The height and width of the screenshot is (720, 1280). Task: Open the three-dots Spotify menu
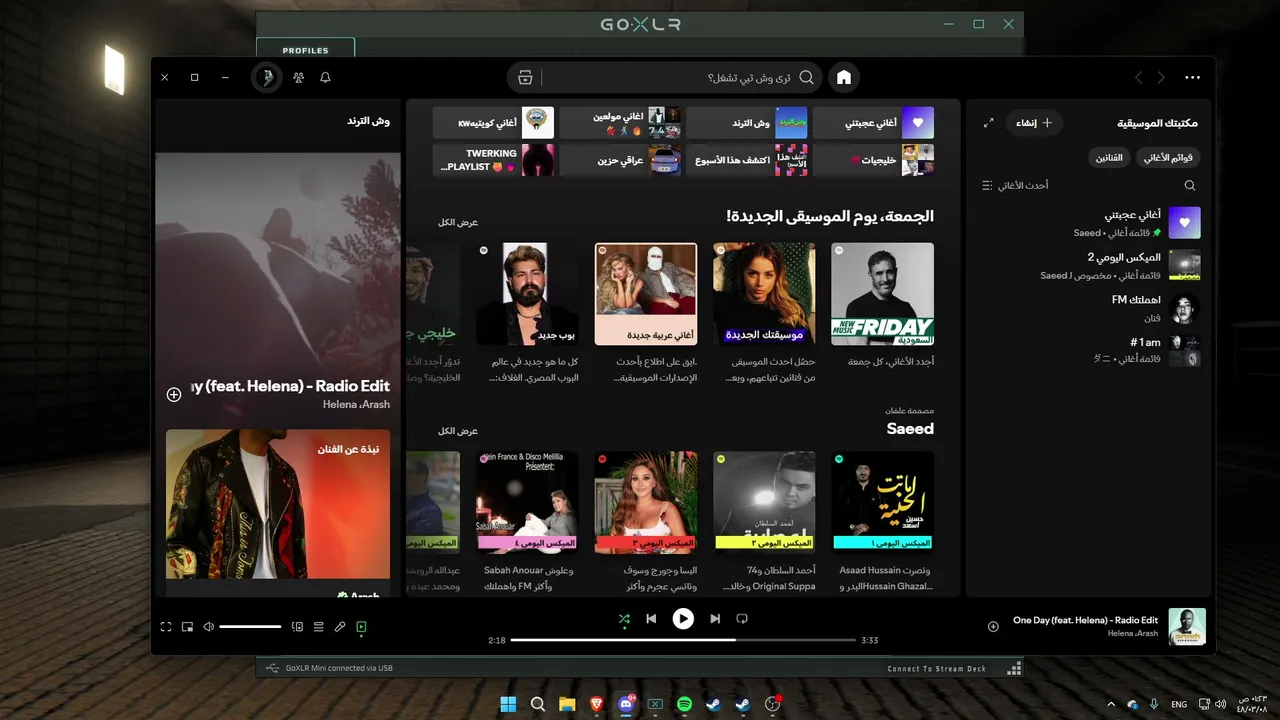1192,77
